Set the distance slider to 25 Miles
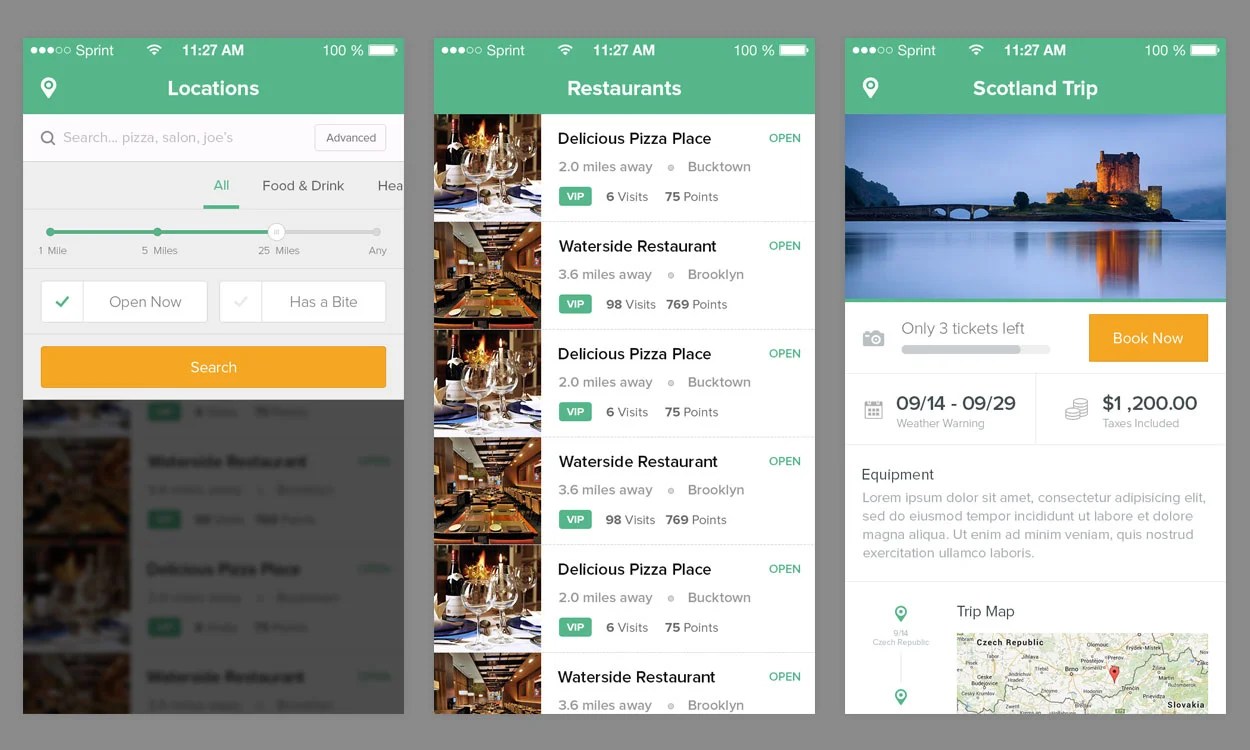The image size is (1250, 750). (x=277, y=232)
